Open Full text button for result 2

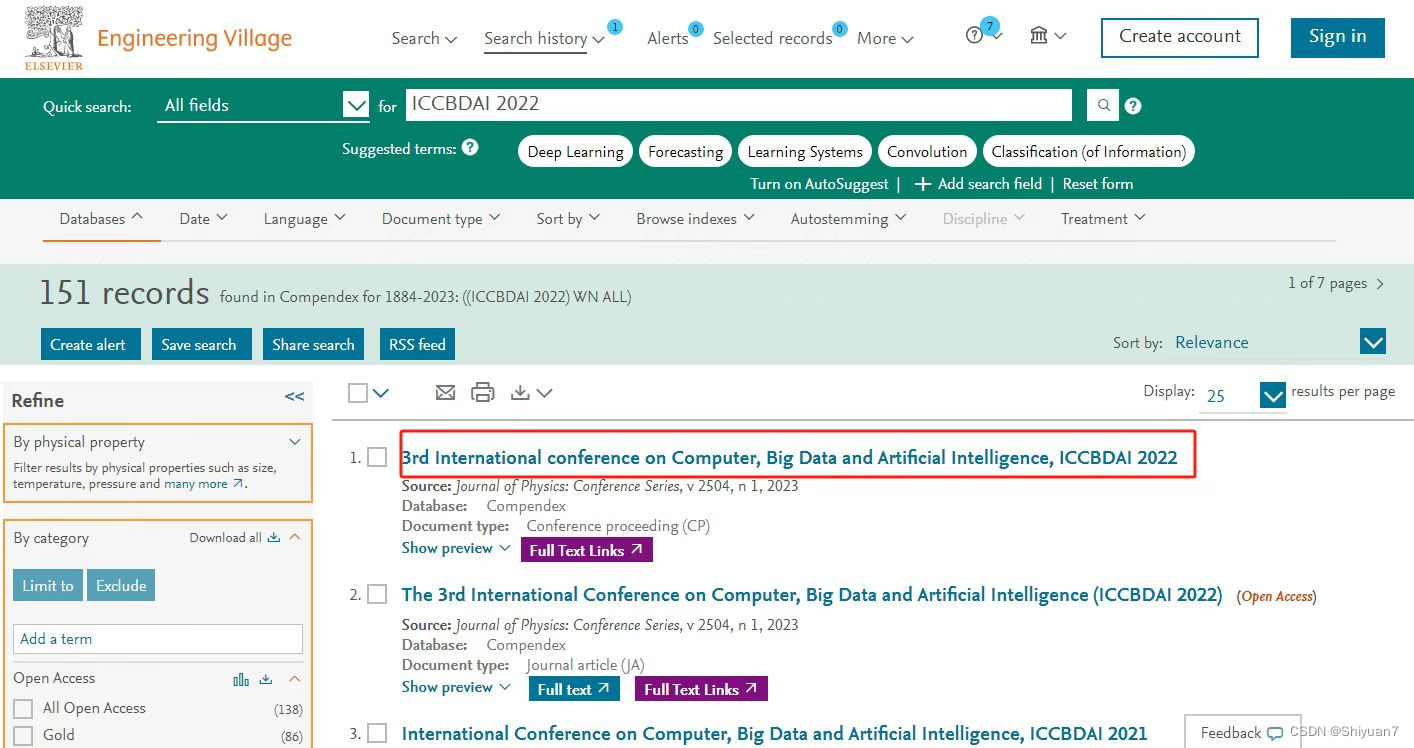pos(574,689)
